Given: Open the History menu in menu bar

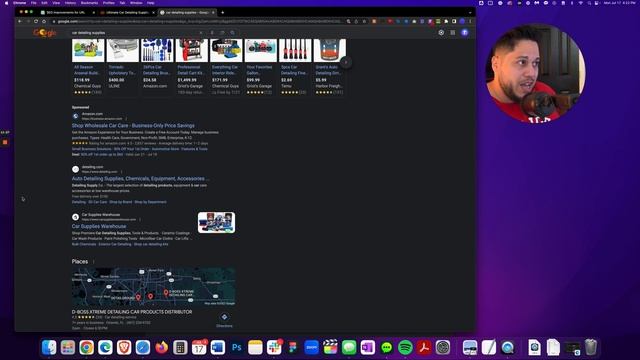Looking at the screenshot, I should pyautogui.click(x=70, y=3).
